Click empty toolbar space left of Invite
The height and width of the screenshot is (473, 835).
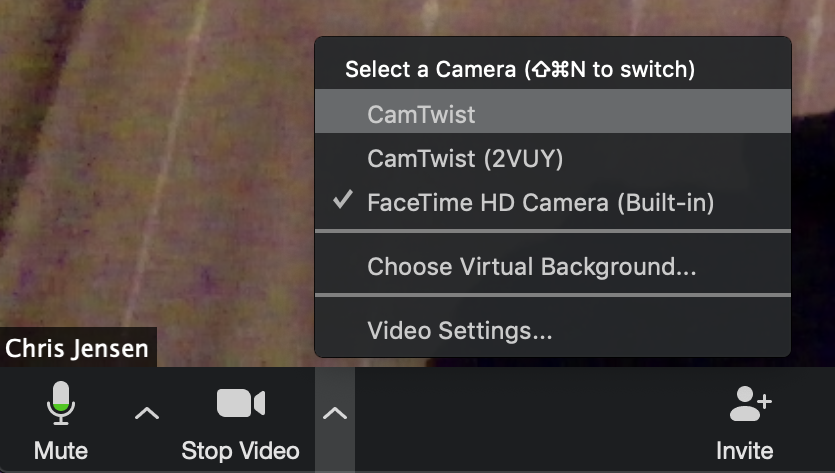pyautogui.click(x=533, y=419)
